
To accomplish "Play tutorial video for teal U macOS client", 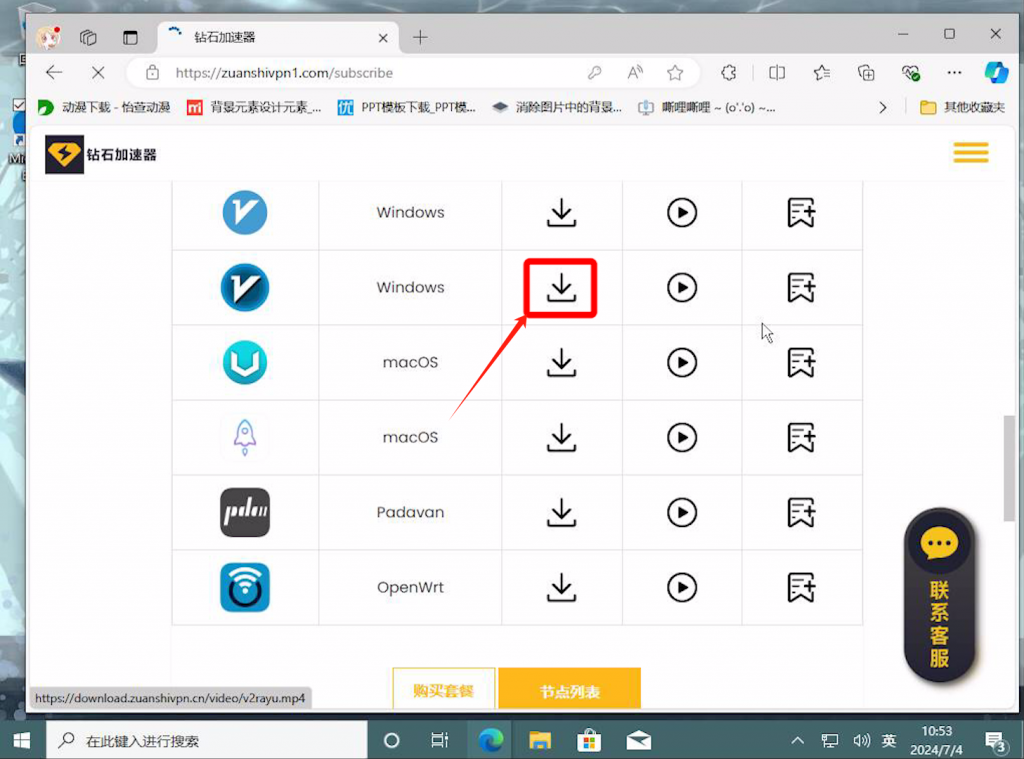I will (682, 363).
